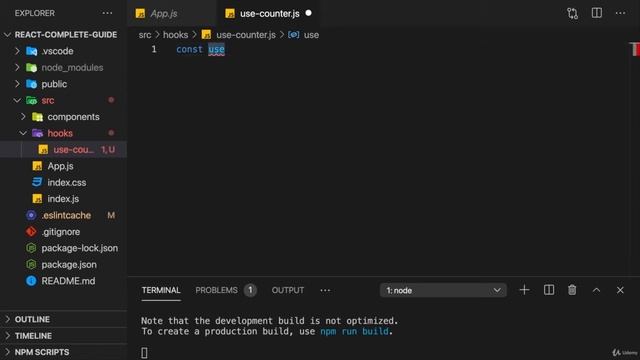Maximize the panel with up chevron

tap(596, 290)
